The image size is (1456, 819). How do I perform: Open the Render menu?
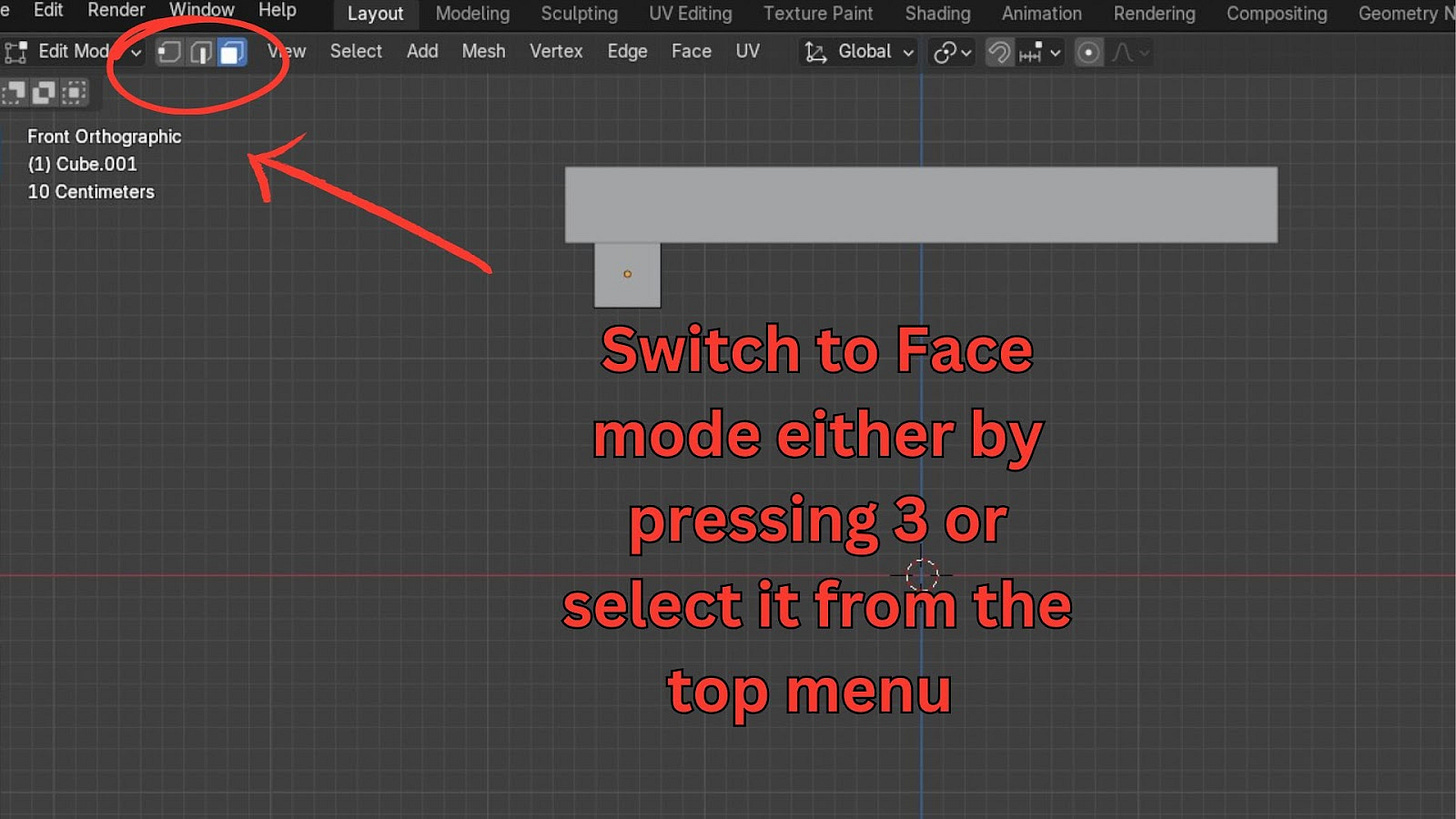point(116,11)
